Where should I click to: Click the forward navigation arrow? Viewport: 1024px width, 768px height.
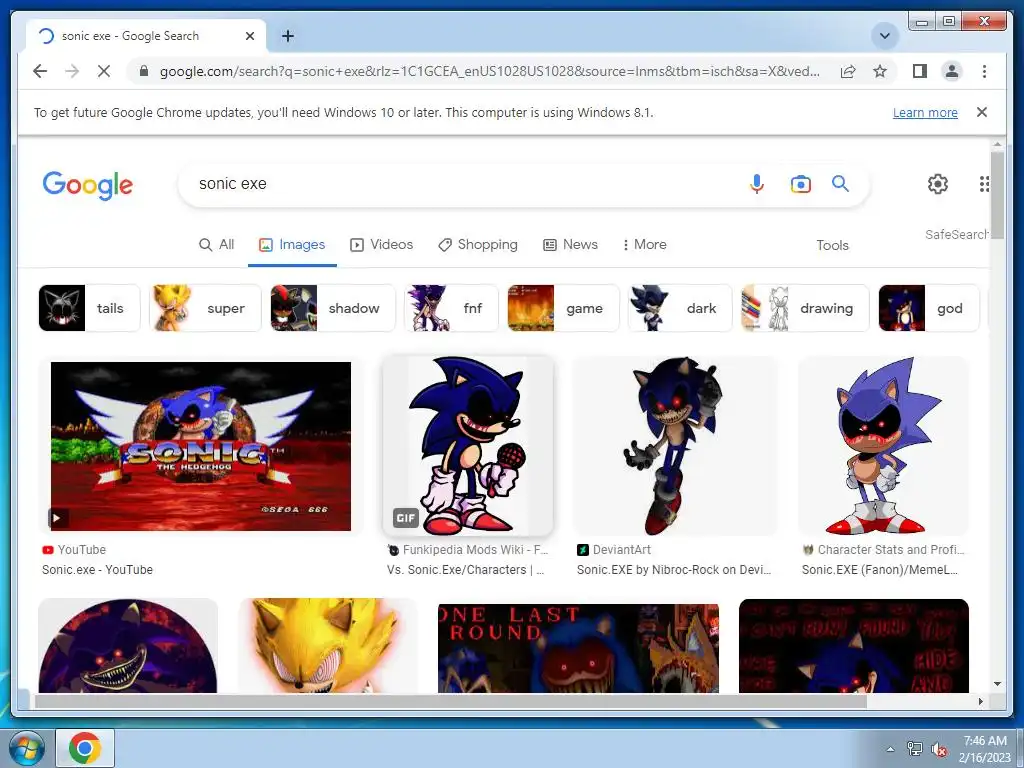[72, 71]
